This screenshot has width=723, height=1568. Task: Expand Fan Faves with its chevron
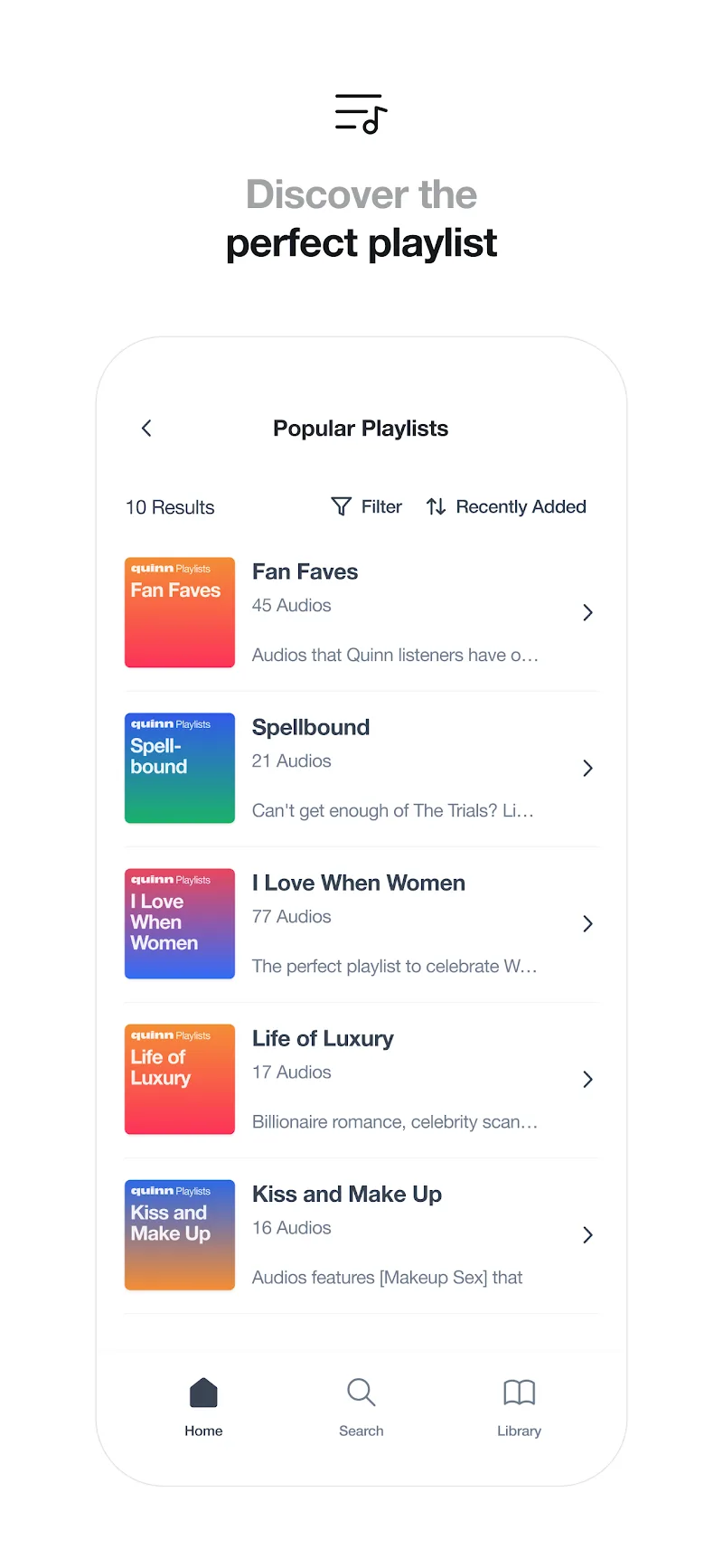[587, 612]
